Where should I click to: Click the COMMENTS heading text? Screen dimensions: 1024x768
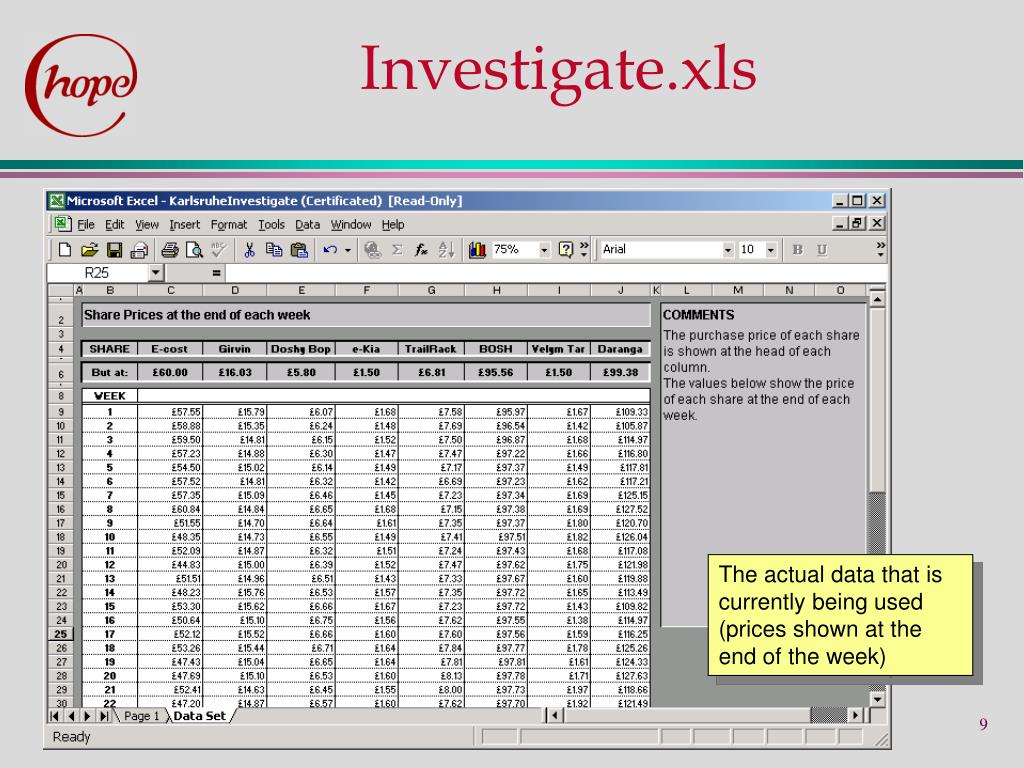pos(699,315)
